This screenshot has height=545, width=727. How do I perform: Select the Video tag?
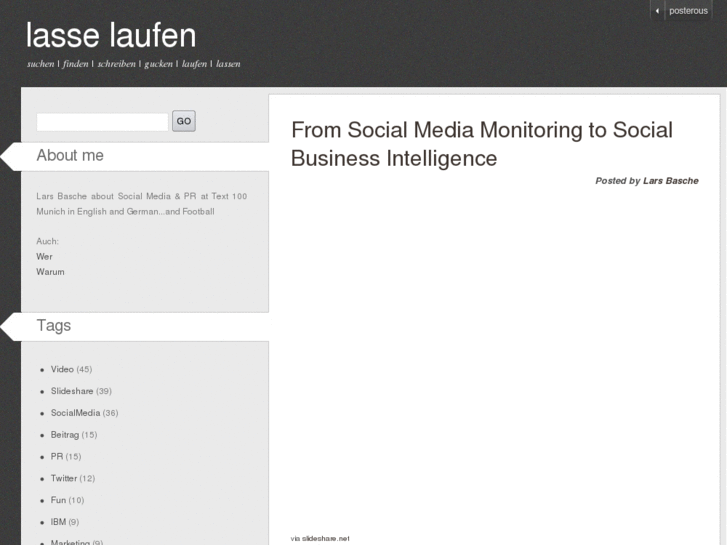[62, 369]
